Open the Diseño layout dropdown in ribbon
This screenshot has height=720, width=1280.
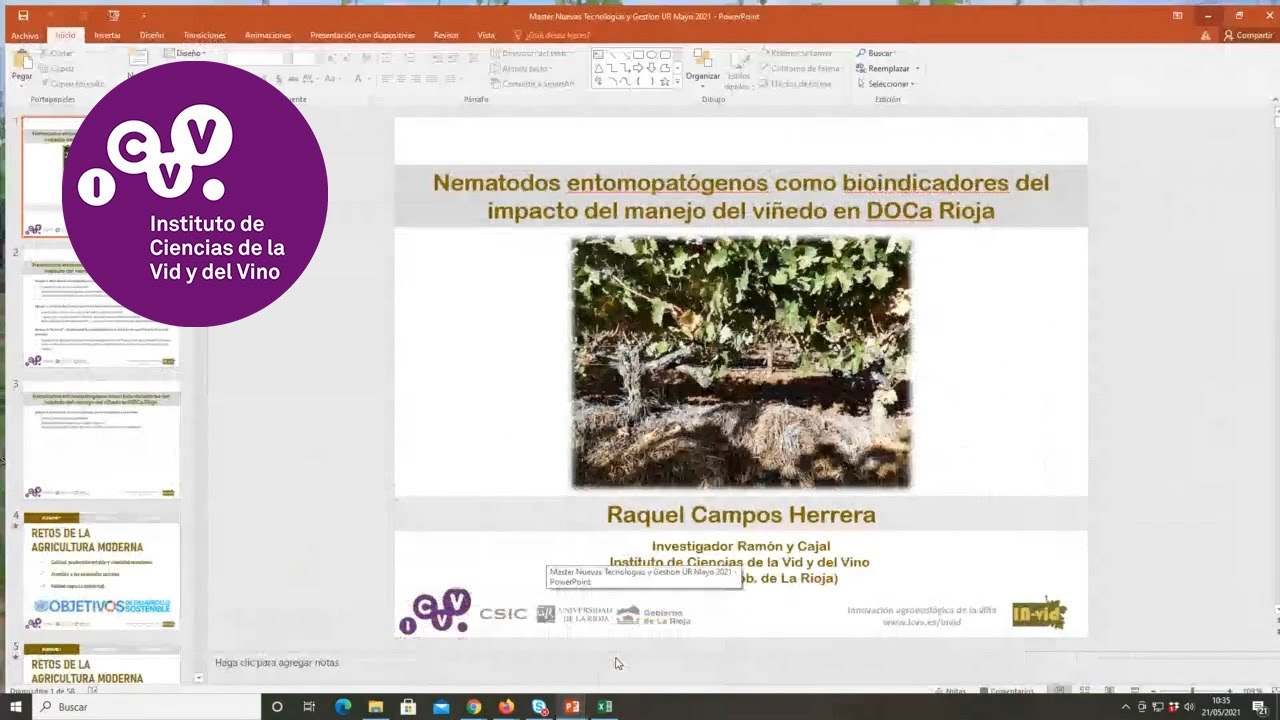click(x=184, y=53)
